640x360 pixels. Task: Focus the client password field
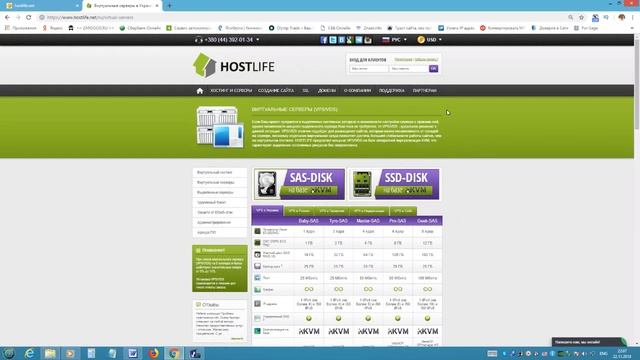(x=408, y=69)
